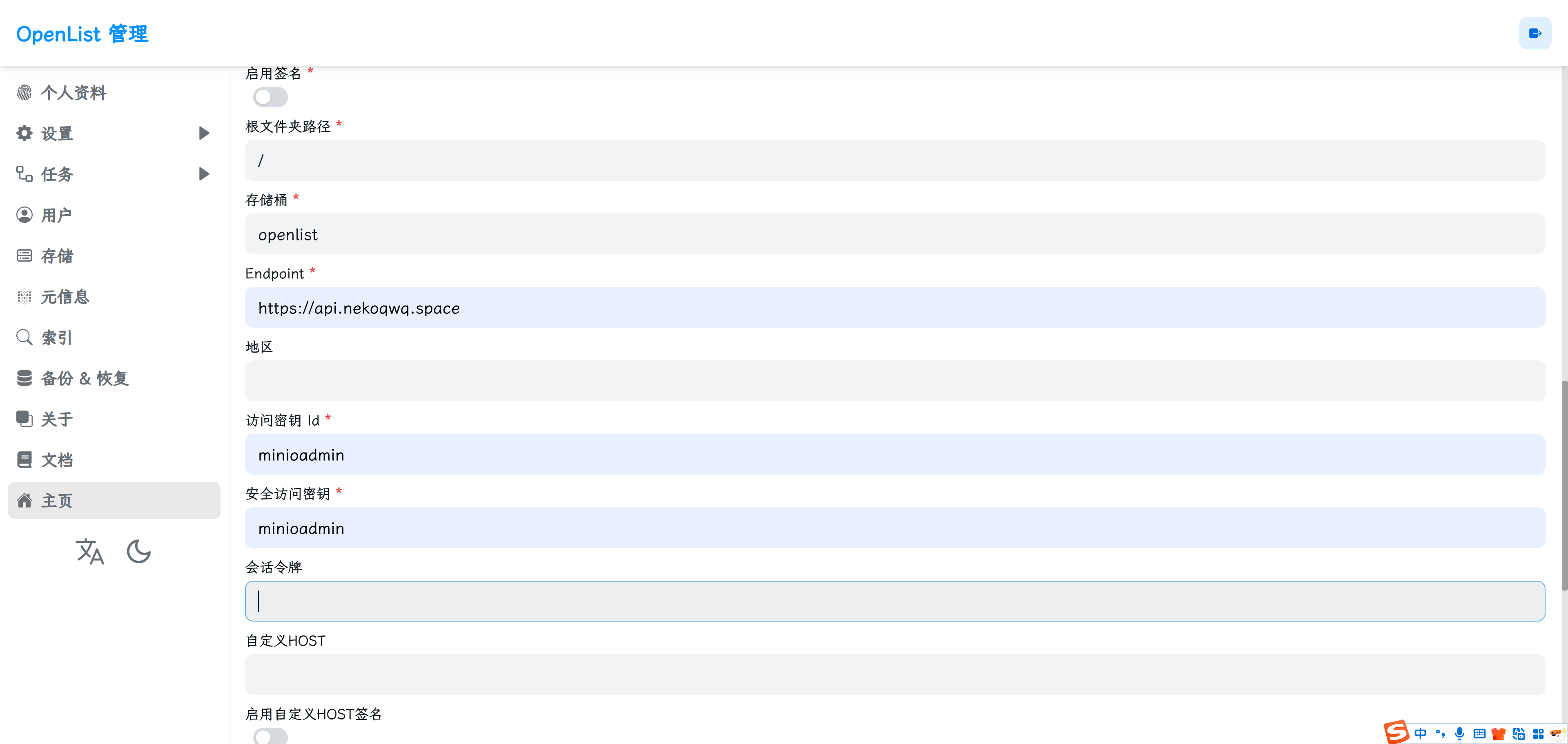Click the user avatar icon beside 用户
This screenshot has height=744, width=1568.
pyautogui.click(x=24, y=215)
